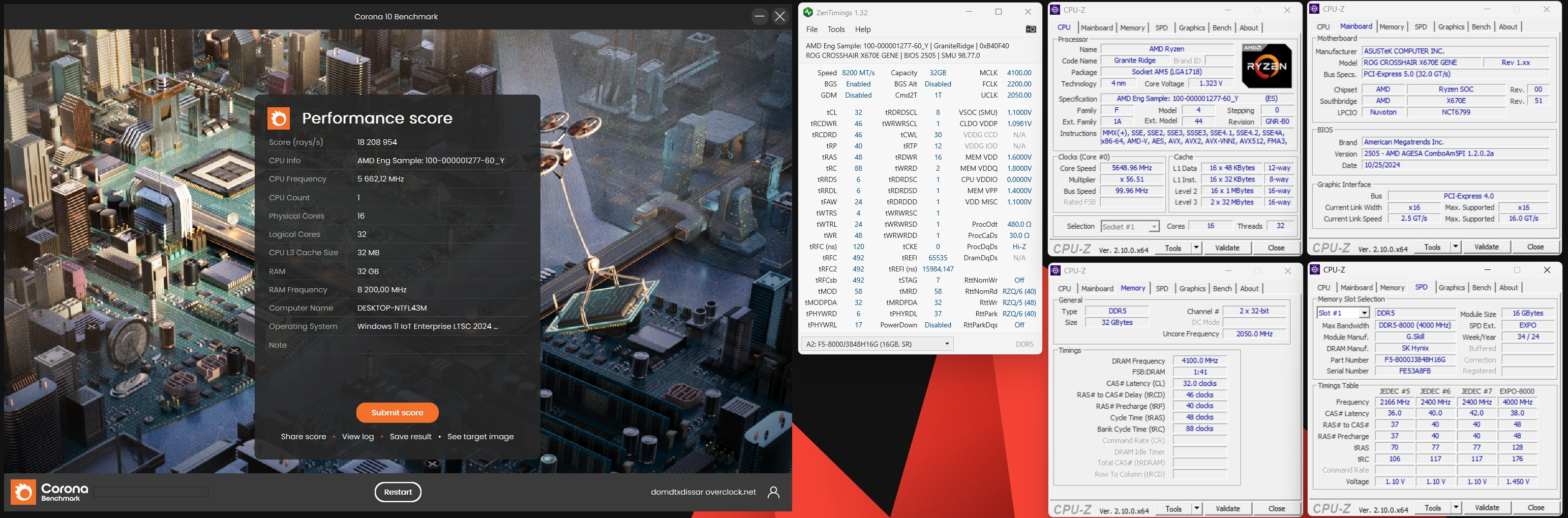Click the ZenTimings app title icon
Viewport: 1568px width, 518px height.
click(x=808, y=12)
